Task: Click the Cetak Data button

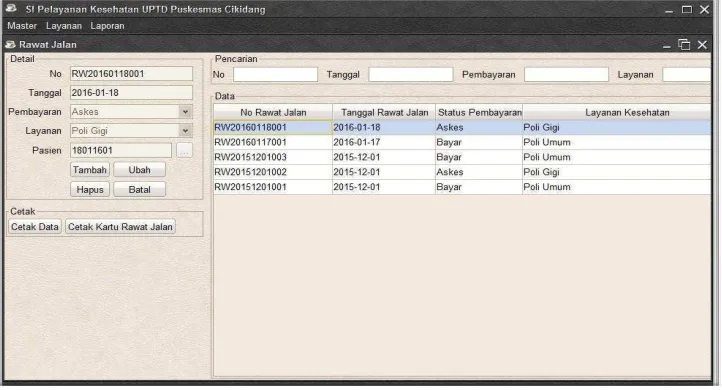Action: pos(35,227)
